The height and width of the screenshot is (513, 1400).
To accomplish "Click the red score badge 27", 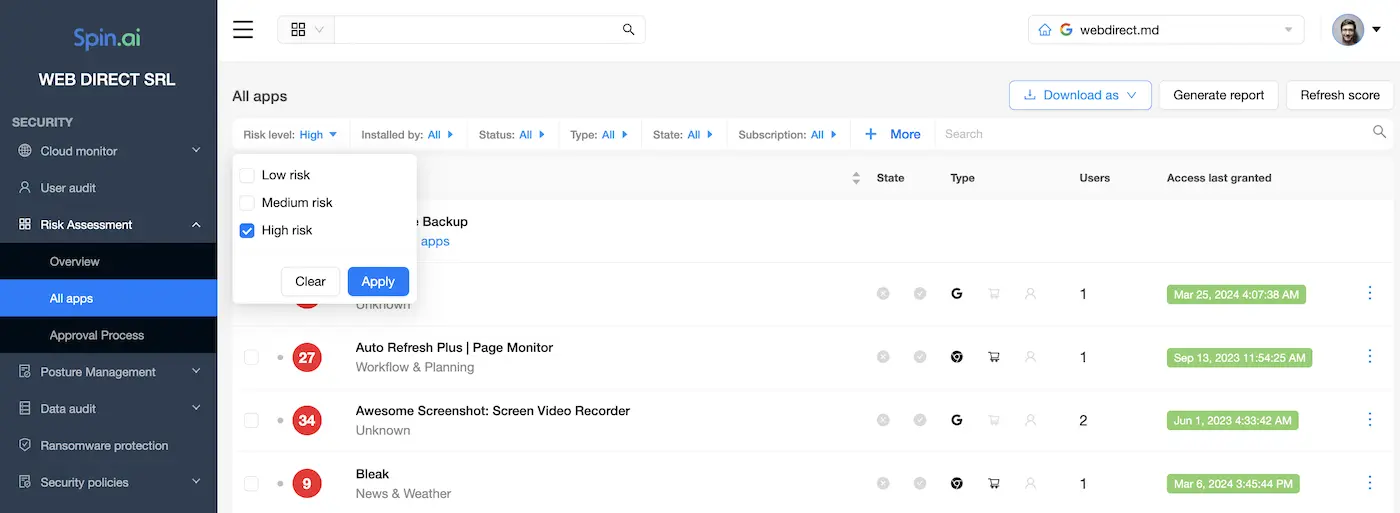I will 307,357.
